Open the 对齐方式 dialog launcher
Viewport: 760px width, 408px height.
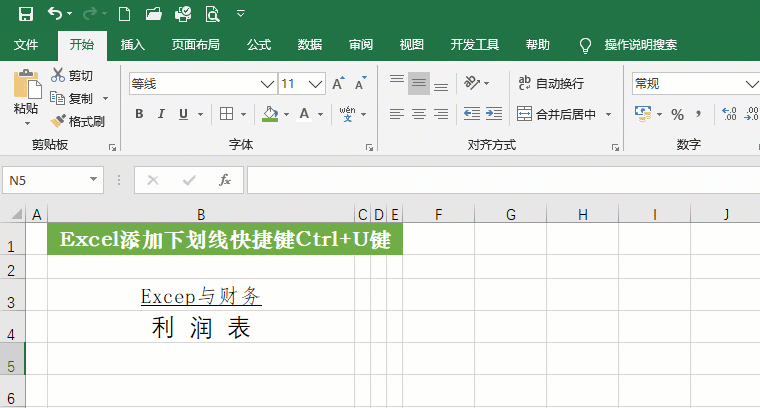coord(616,147)
